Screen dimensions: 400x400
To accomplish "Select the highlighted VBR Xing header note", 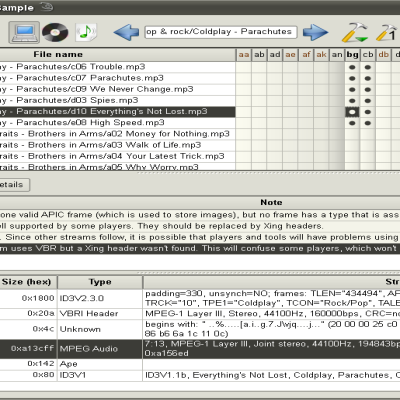I will (200, 248).
